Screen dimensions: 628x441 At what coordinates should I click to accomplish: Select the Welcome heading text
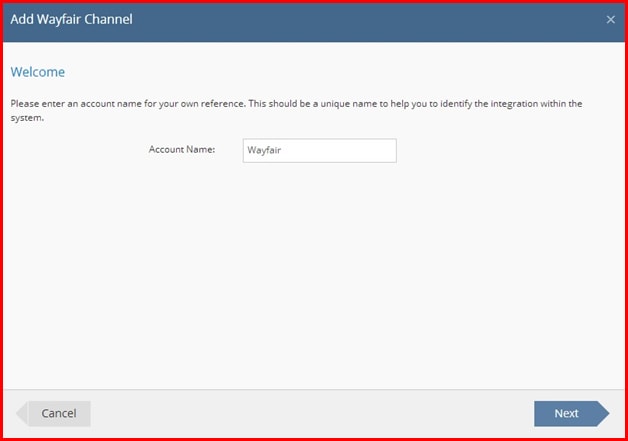[x=38, y=72]
